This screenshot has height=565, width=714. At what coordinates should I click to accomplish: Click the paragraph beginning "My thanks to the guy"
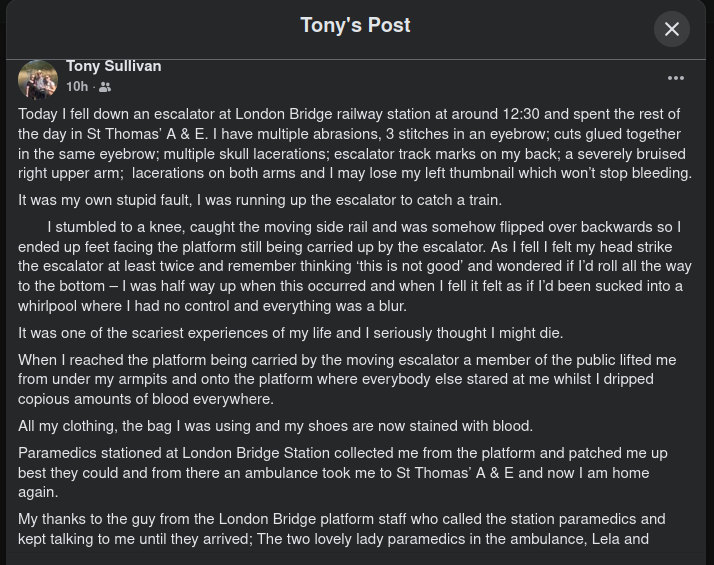point(342,529)
